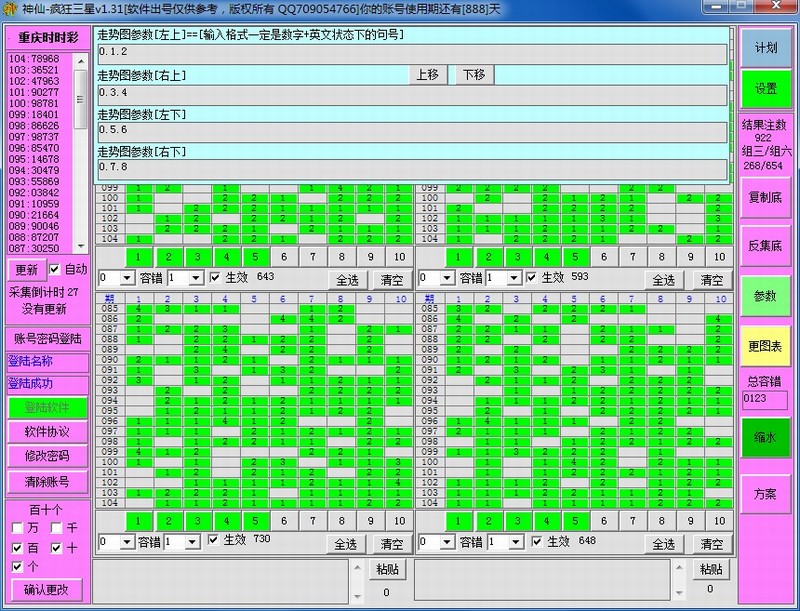Screen dimensions: 800x611
Task: Run the green 缩水 button
Action: coord(766,437)
